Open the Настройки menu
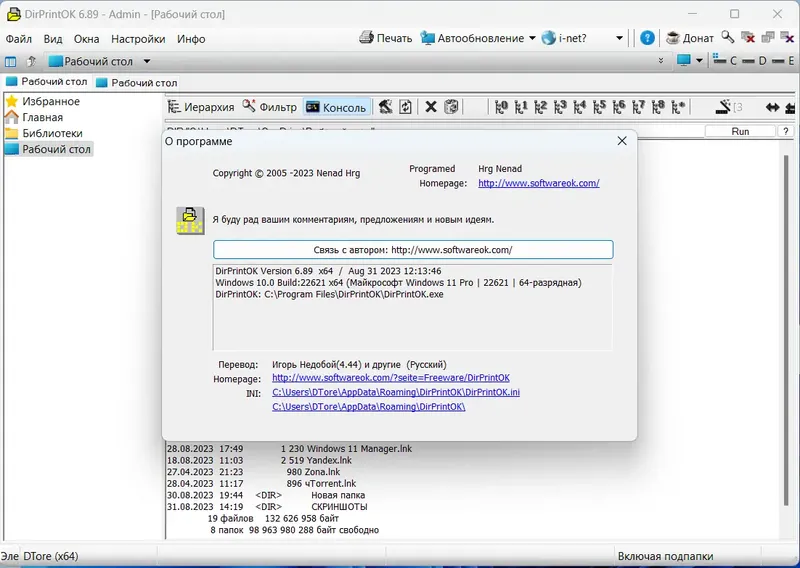The height and width of the screenshot is (568, 800). tap(138, 39)
